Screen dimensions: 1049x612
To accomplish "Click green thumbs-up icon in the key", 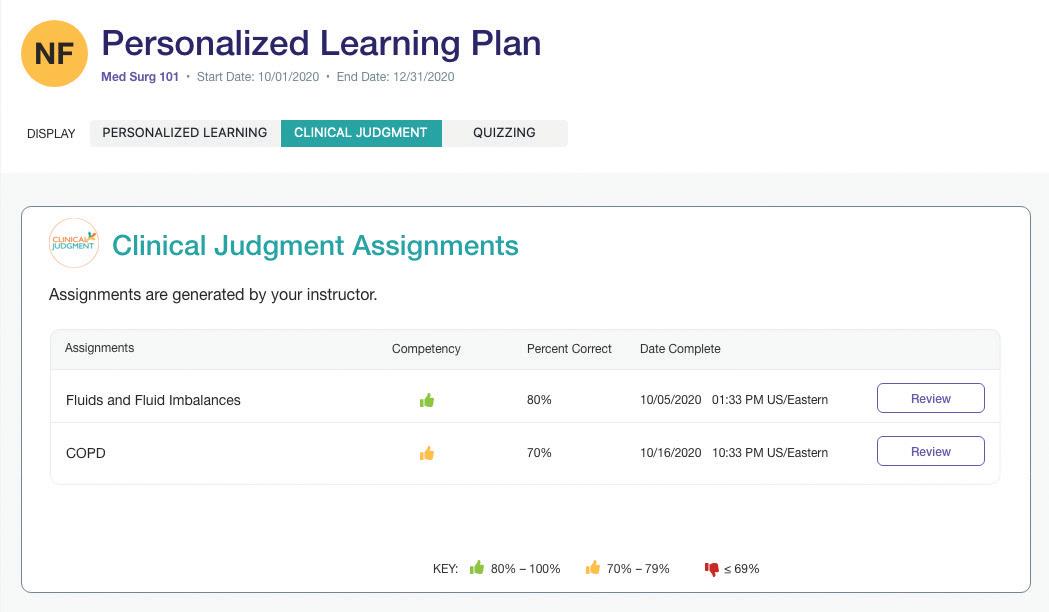I will click(x=477, y=568).
